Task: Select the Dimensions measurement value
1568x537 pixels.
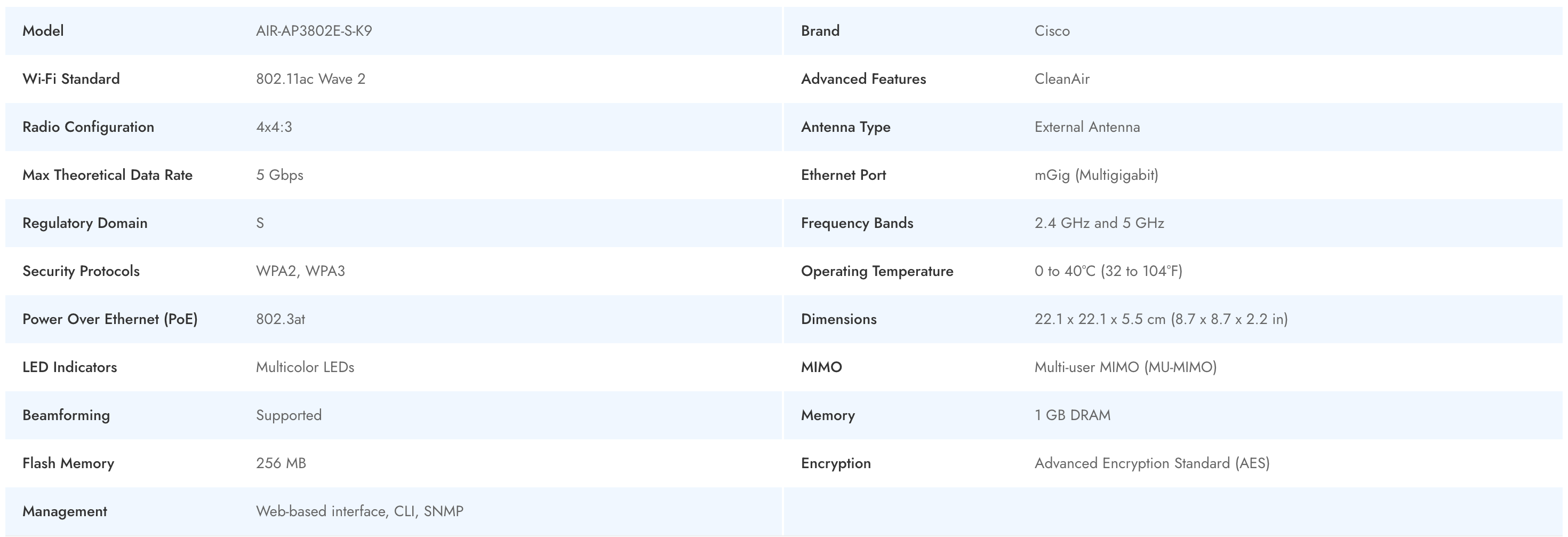Action: [x=1160, y=319]
